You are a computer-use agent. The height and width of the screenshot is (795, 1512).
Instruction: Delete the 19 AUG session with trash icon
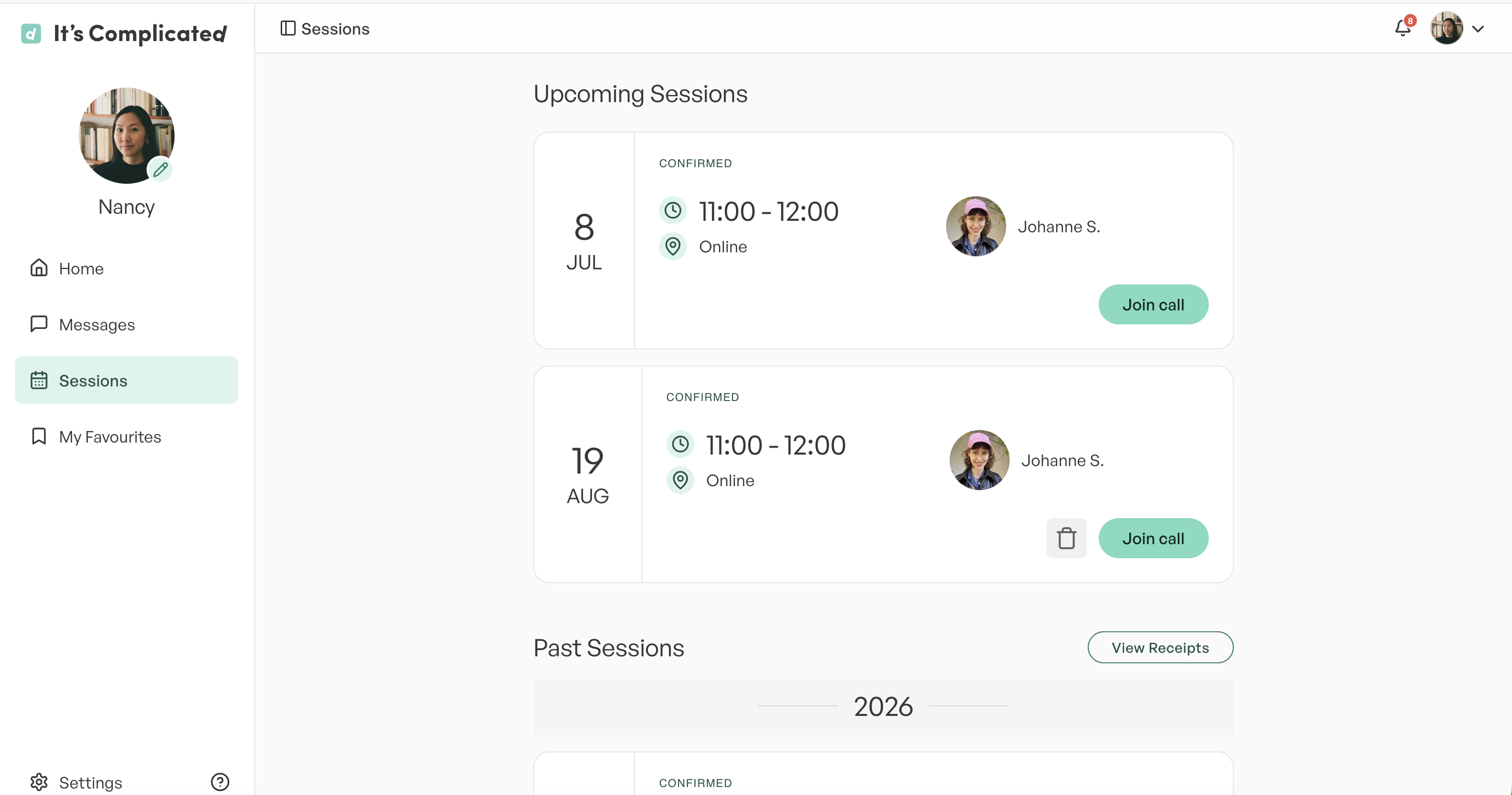click(1066, 538)
